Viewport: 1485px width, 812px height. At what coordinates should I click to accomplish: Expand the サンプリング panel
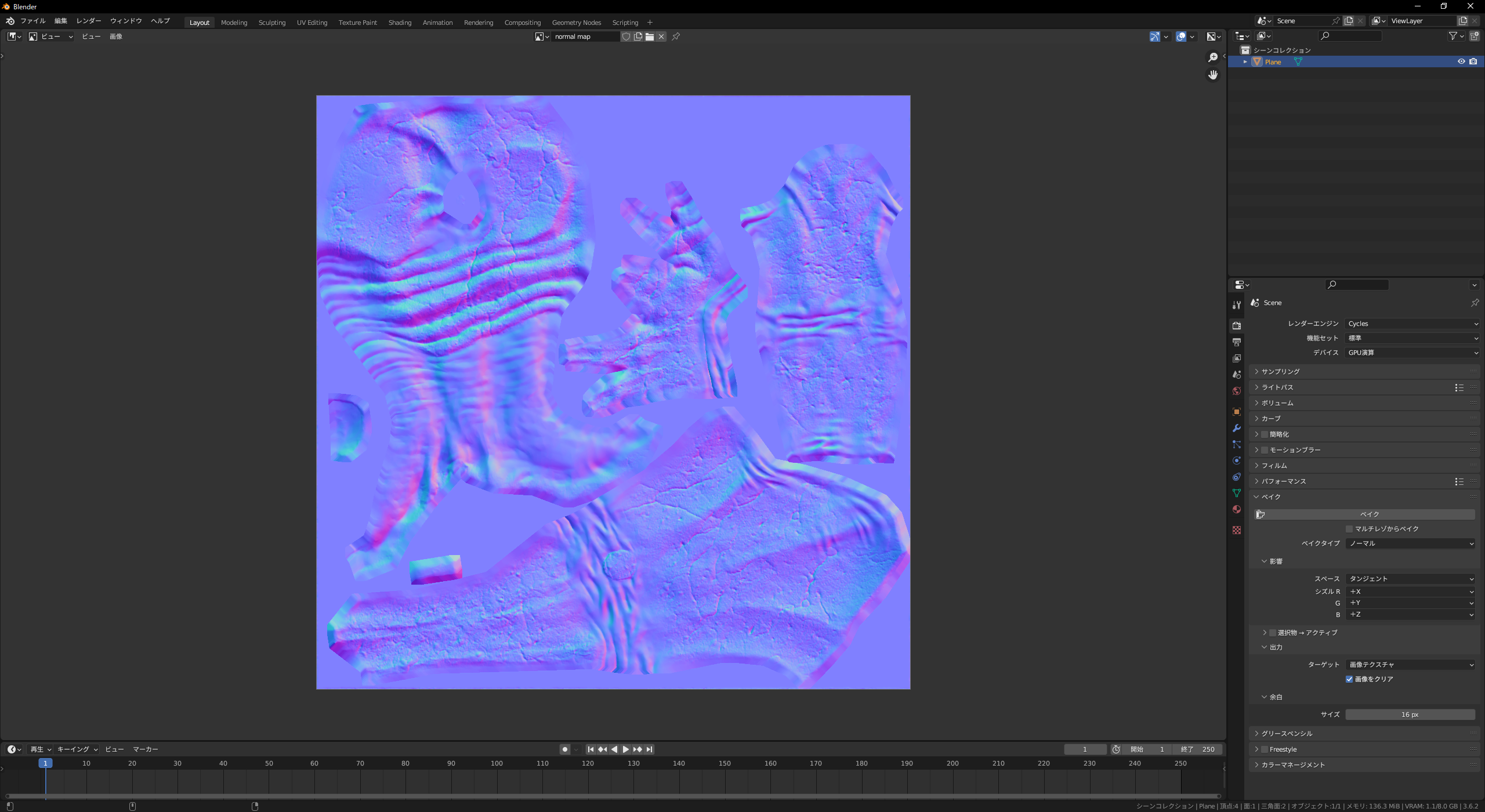(1280, 372)
